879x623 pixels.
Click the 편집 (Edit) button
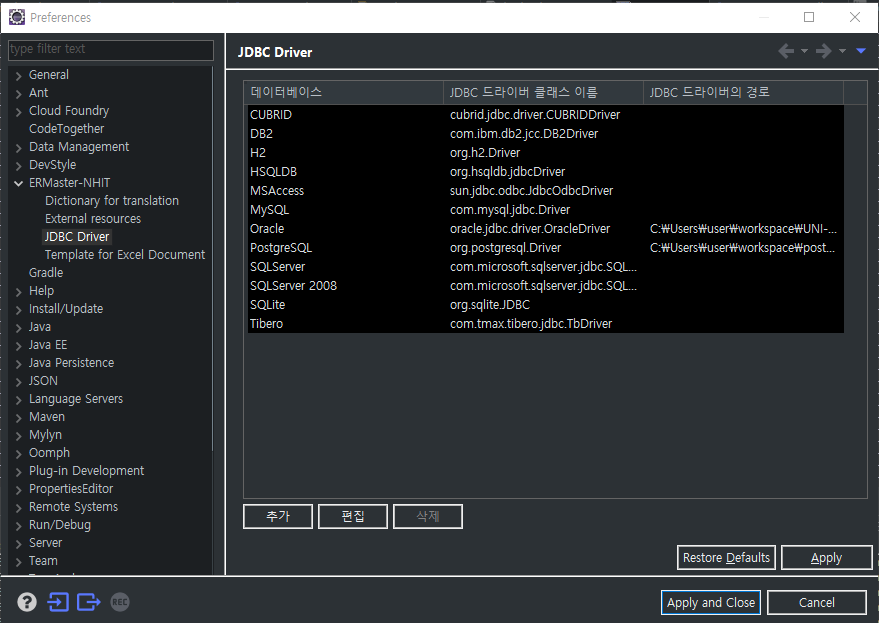coord(353,516)
